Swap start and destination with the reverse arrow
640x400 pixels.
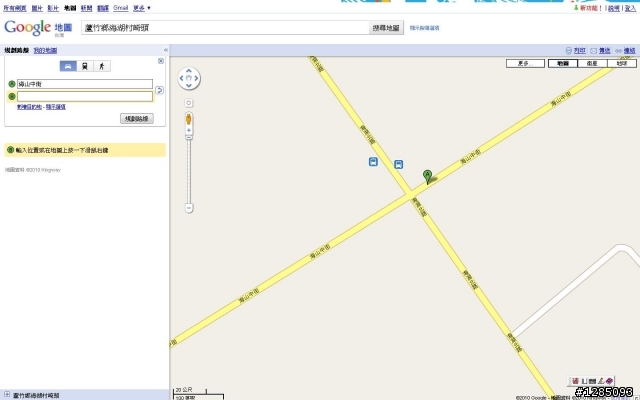point(160,90)
